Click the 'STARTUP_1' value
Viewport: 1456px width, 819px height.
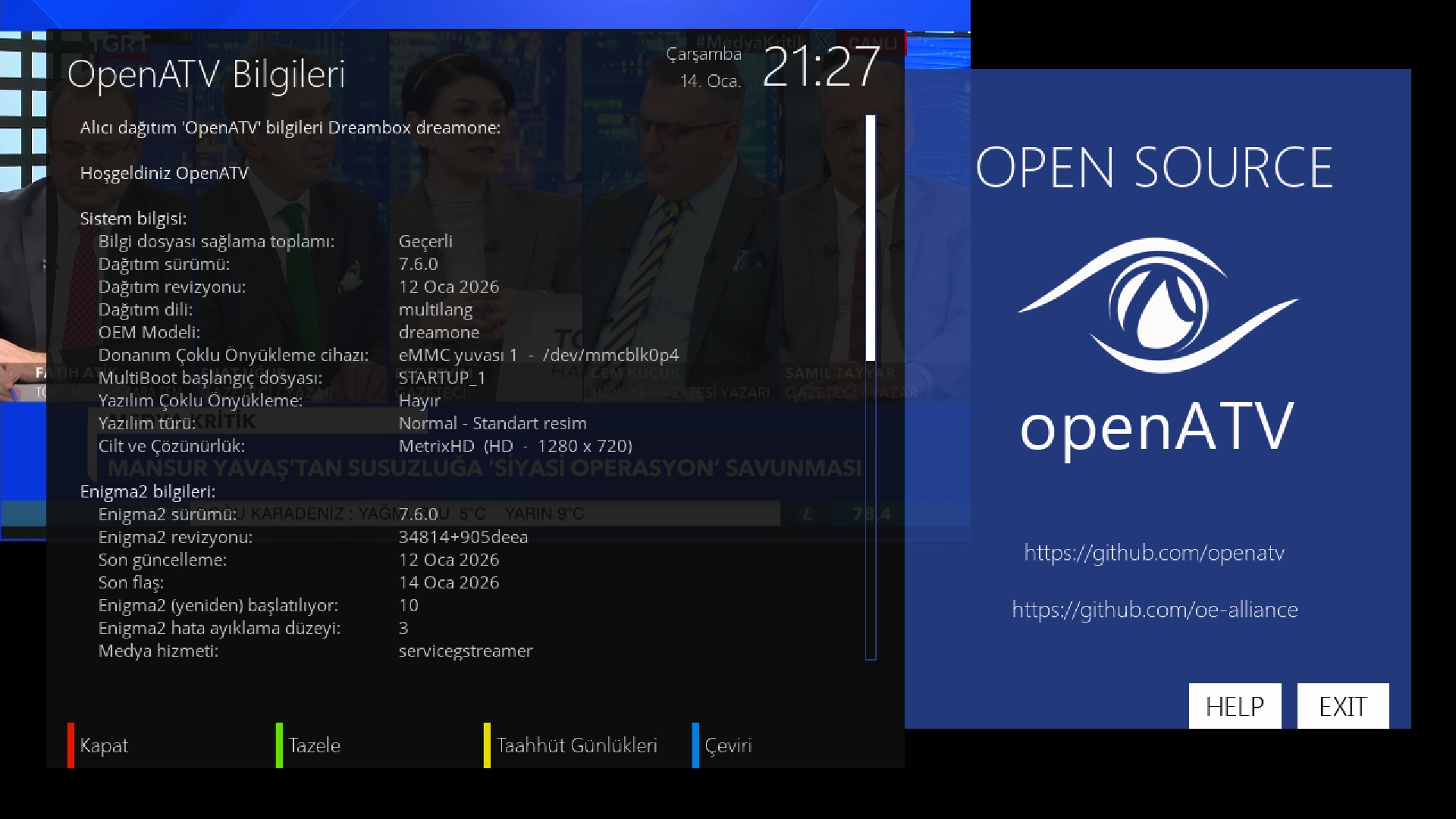pyautogui.click(x=442, y=378)
